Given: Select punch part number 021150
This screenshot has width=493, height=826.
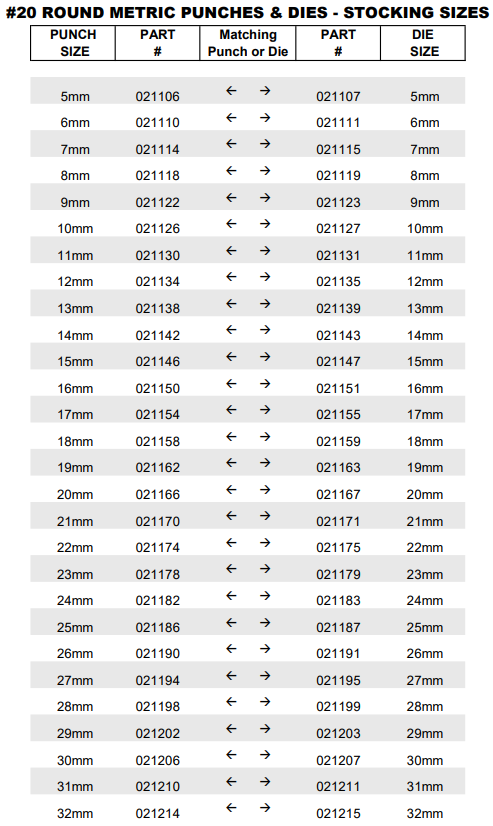Looking at the screenshot, I should (157, 388).
